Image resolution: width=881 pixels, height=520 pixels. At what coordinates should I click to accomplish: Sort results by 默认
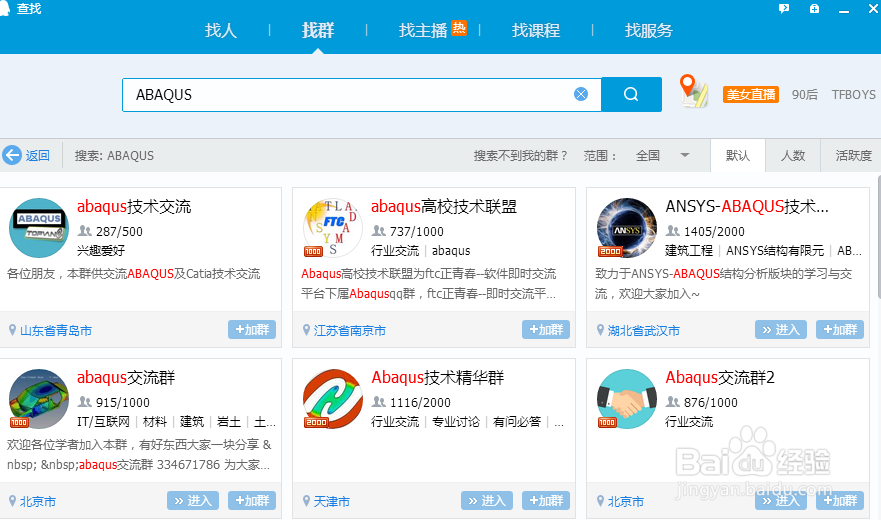coord(738,155)
